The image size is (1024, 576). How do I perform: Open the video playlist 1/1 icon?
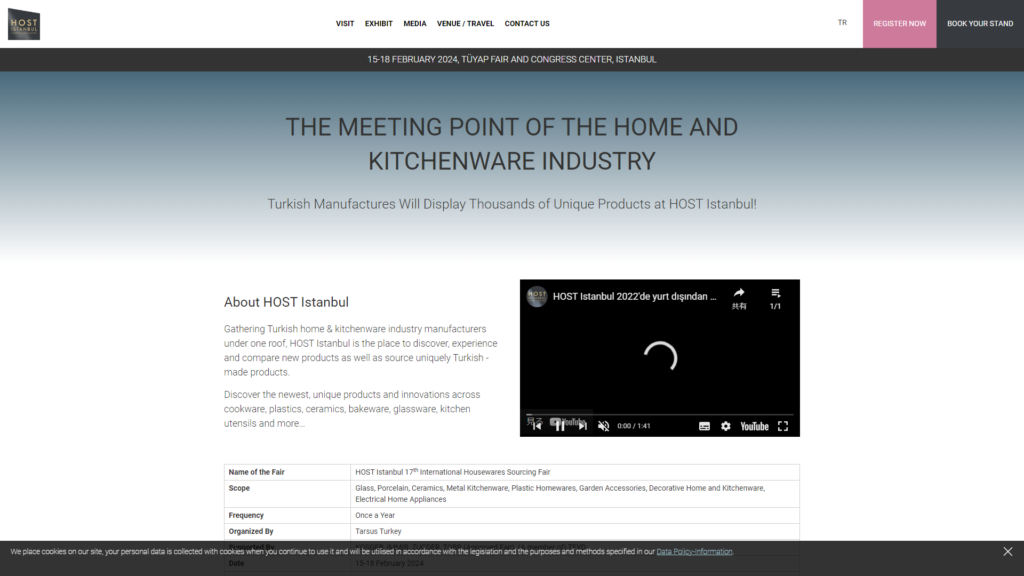coord(775,298)
